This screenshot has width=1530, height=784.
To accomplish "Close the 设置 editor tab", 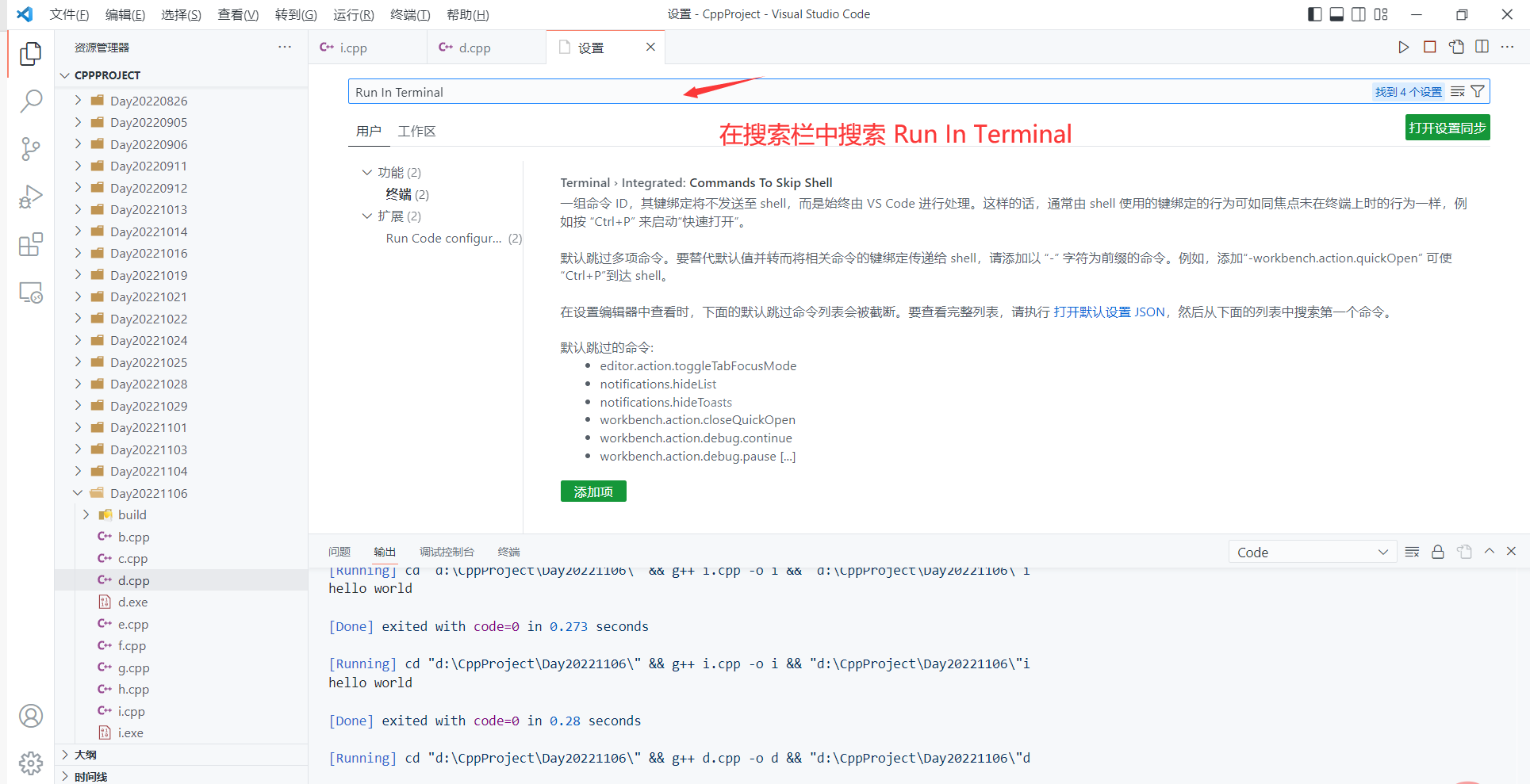I will tap(650, 47).
